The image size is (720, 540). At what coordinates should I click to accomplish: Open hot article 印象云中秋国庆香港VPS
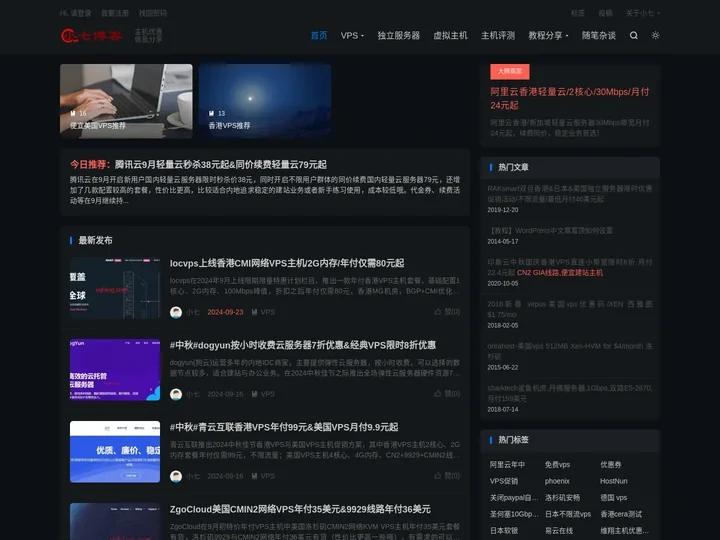(570, 267)
